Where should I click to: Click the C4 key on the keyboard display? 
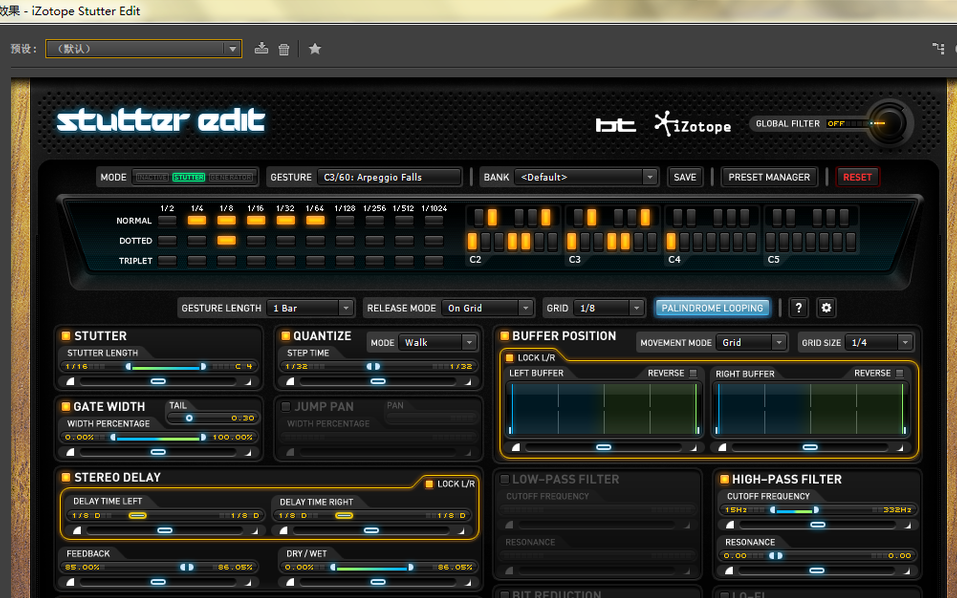coord(671,242)
